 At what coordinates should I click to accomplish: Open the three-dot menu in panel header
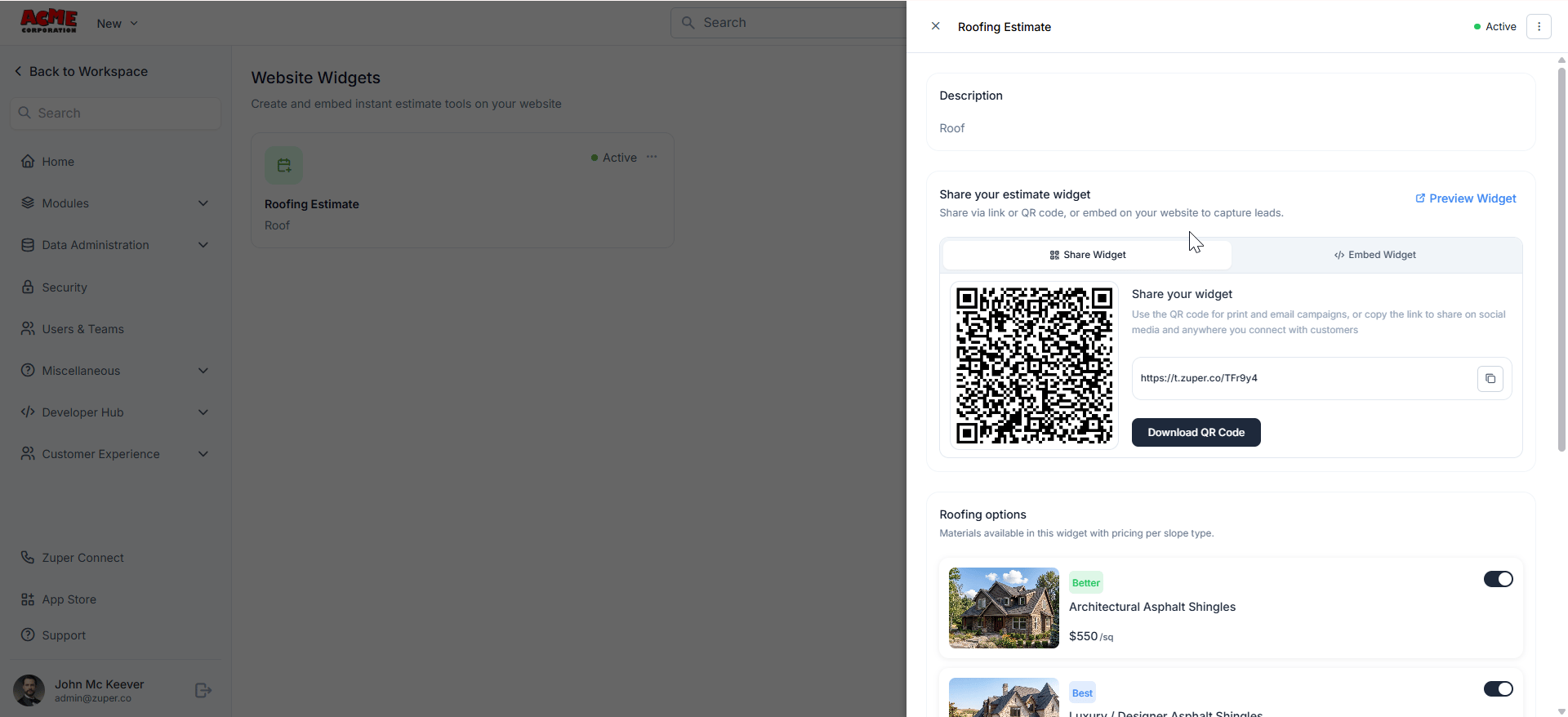(1539, 26)
